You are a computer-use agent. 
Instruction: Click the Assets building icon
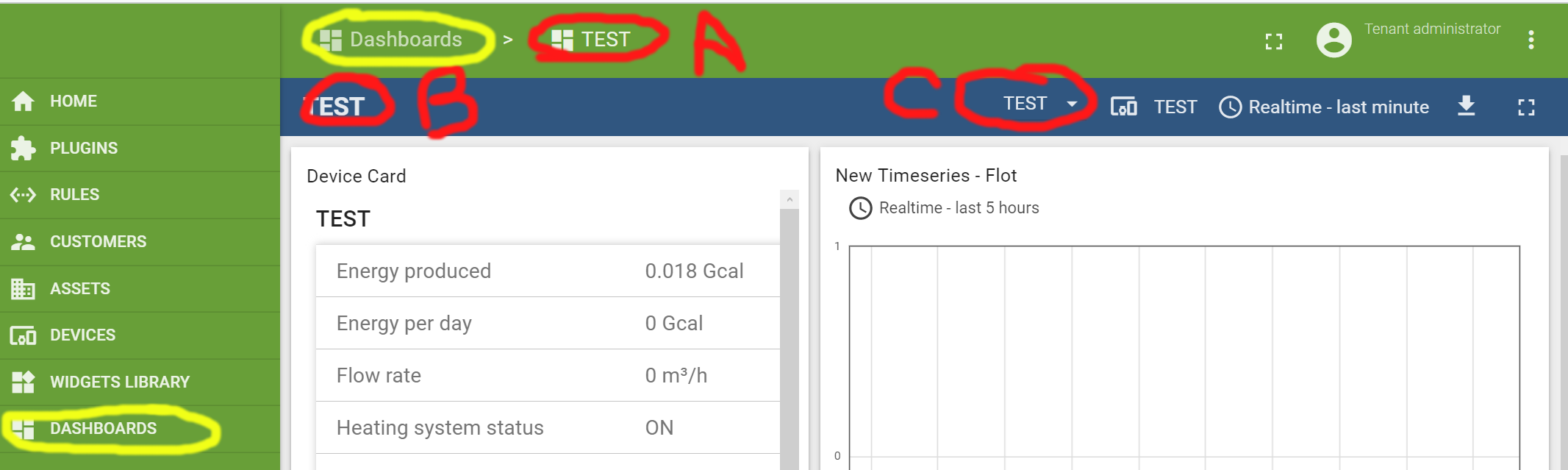[24, 288]
